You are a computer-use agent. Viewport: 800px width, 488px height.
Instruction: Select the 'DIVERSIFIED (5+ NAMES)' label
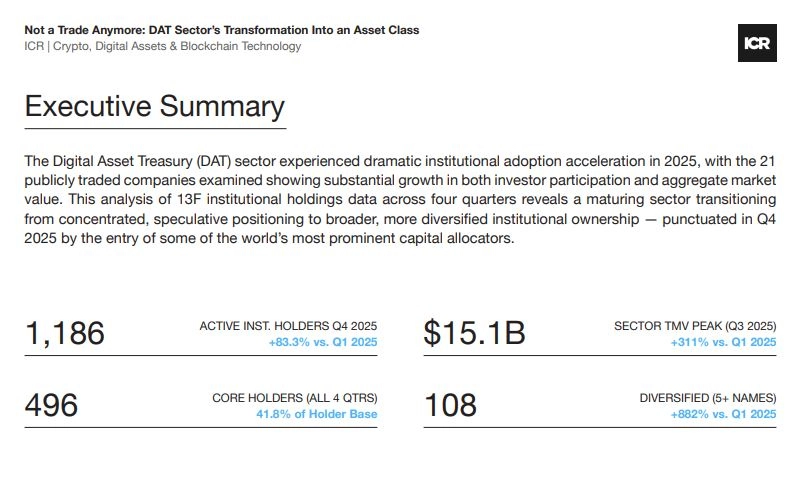point(707,398)
